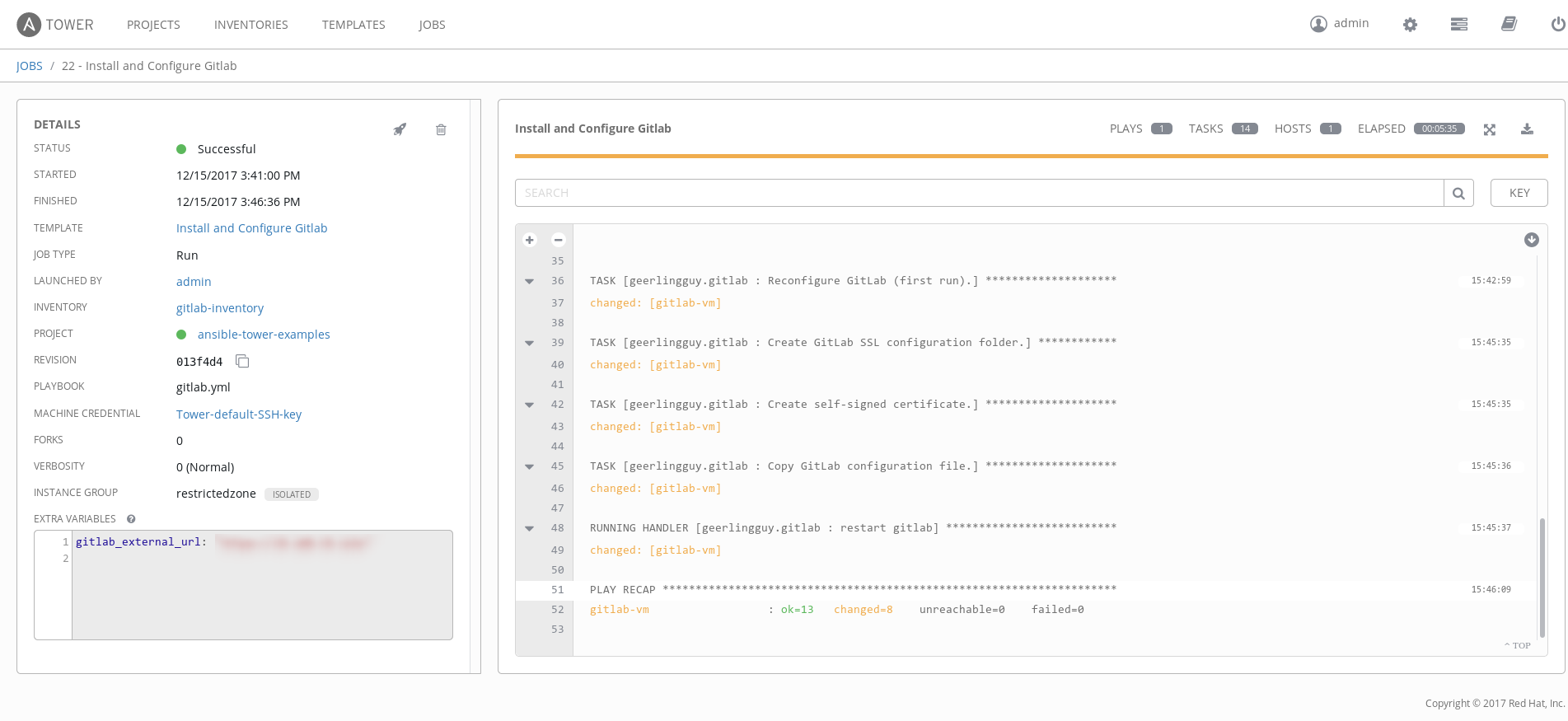
Task: Open the Templates menu
Action: pyautogui.click(x=353, y=25)
